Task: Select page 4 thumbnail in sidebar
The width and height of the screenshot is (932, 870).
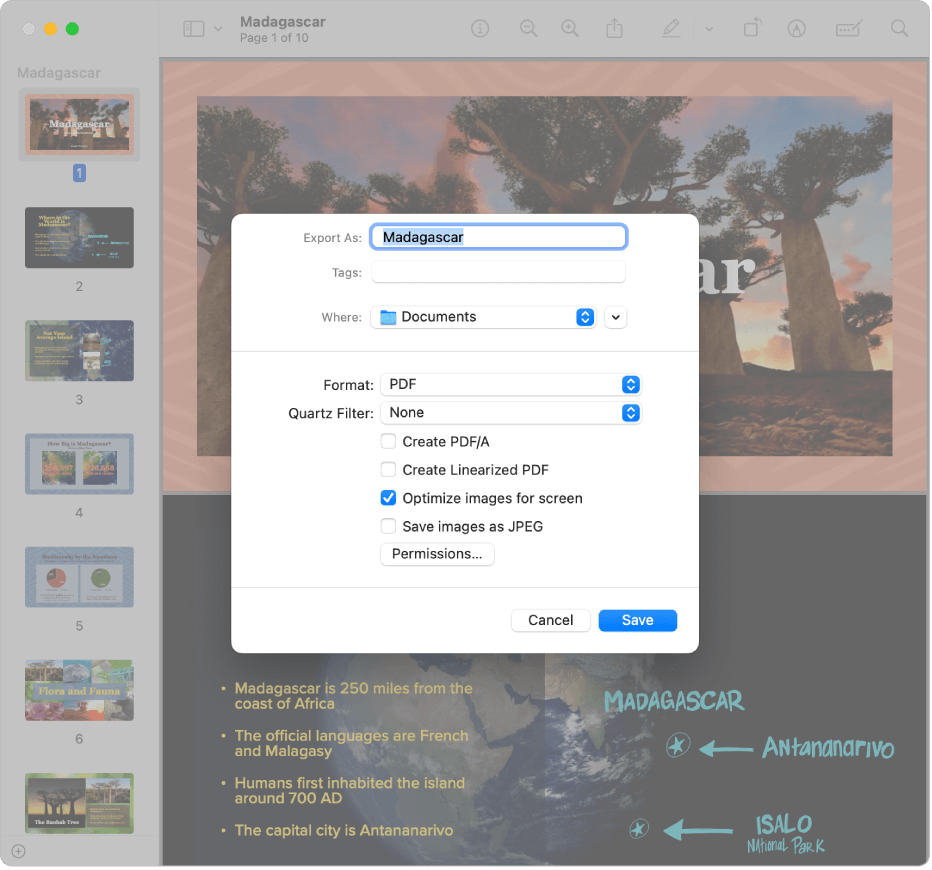Action: coord(79,464)
